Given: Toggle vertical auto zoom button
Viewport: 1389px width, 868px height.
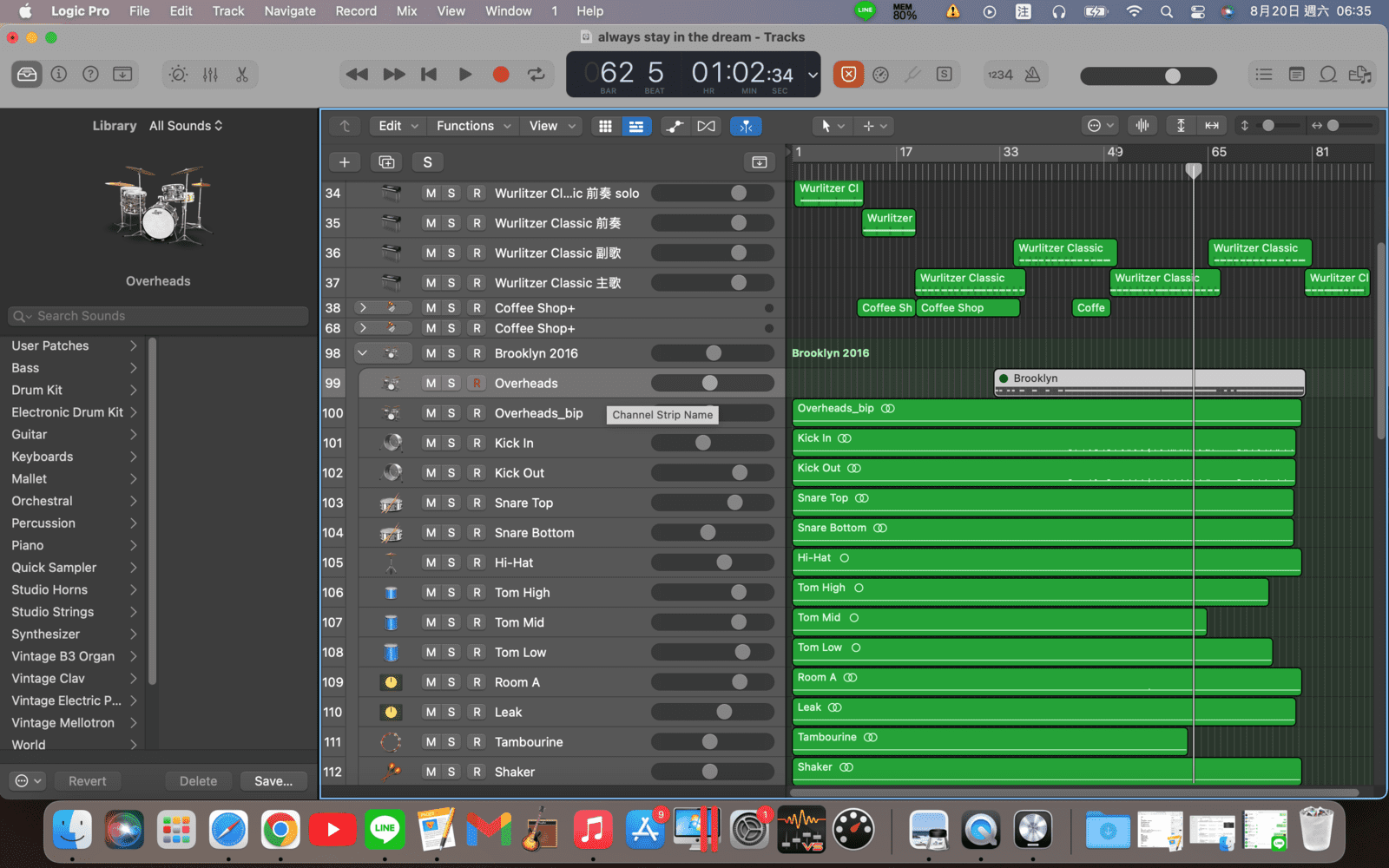Looking at the screenshot, I should coord(1181,126).
